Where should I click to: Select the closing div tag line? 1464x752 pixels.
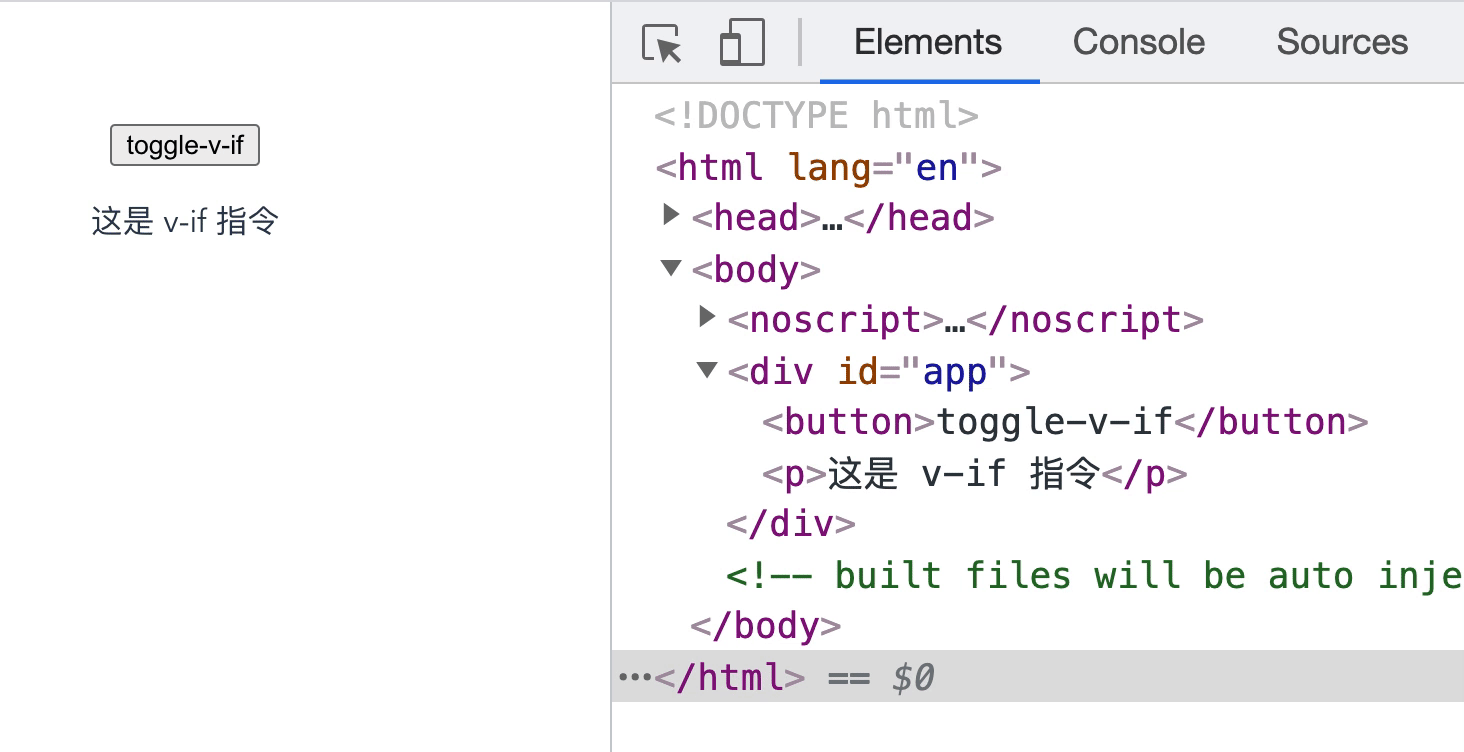pos(791,524)
